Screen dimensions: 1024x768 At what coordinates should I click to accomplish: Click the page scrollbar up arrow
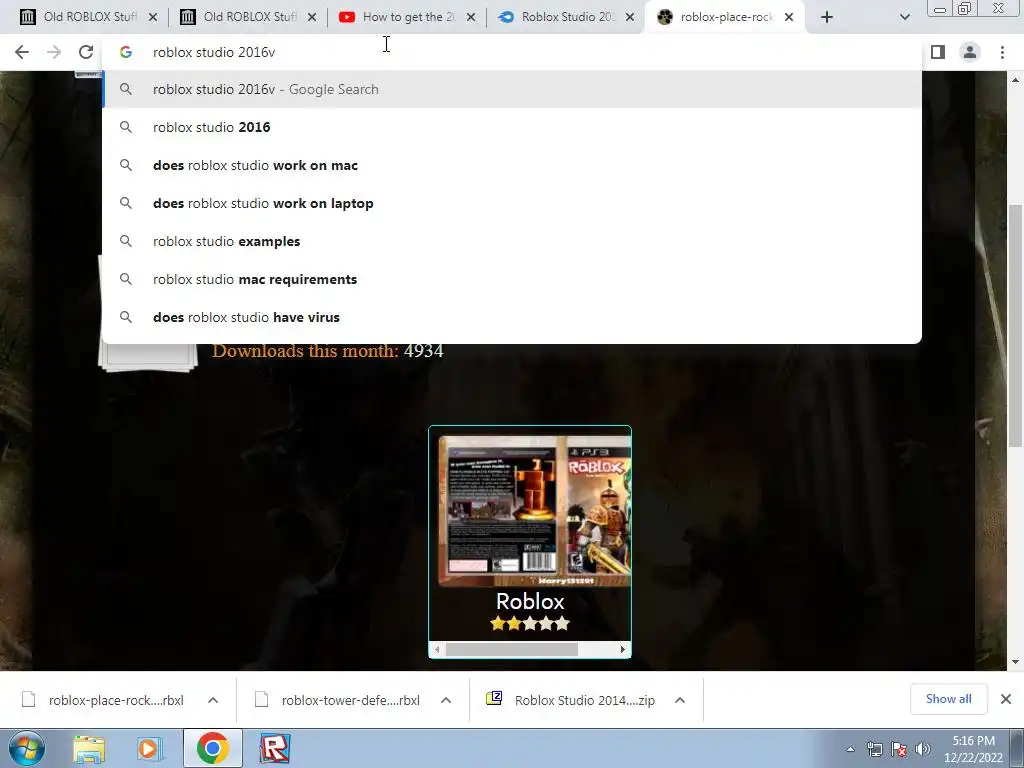coord(1015,80)
